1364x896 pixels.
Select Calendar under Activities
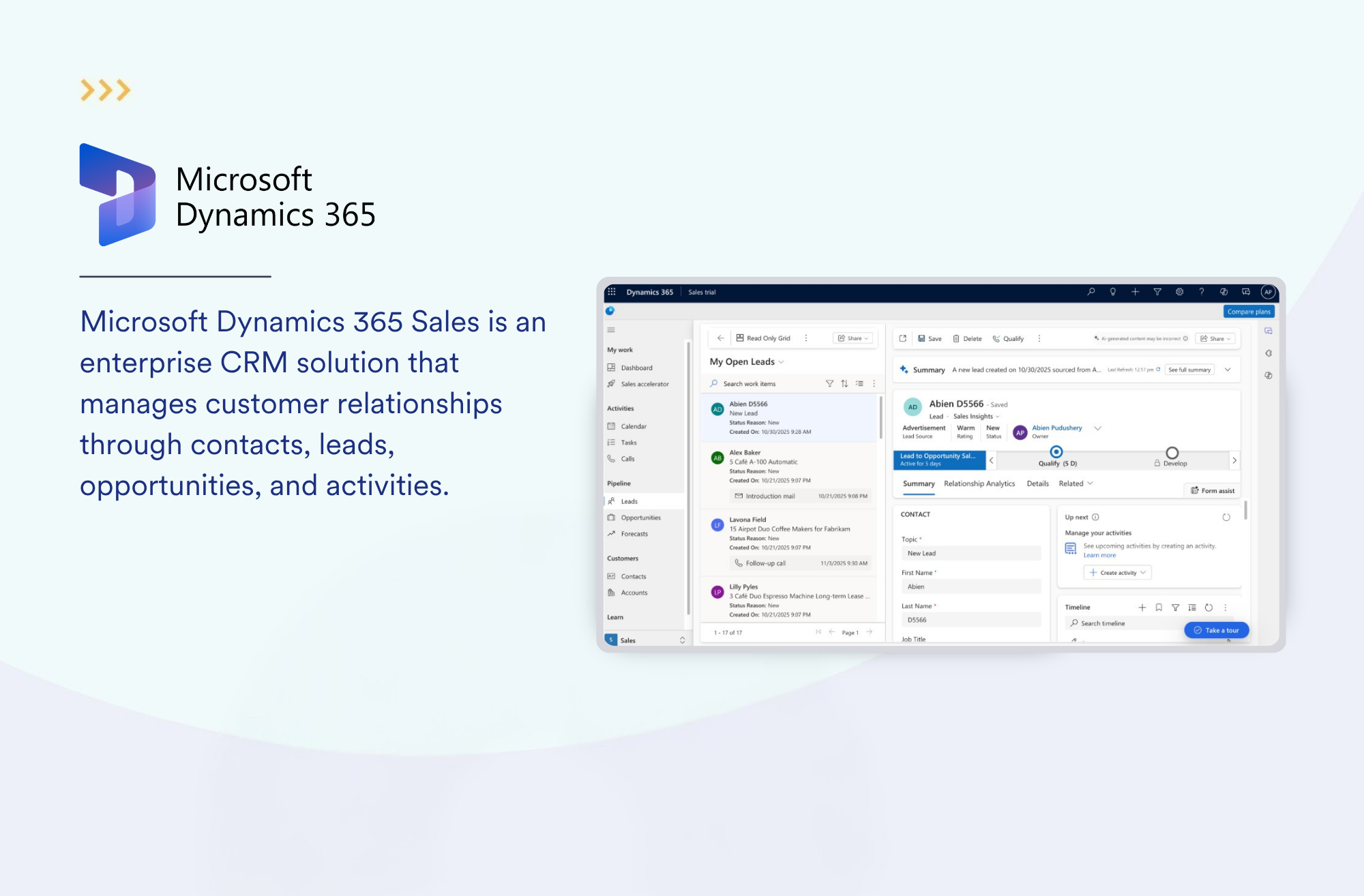pos(634,426)
